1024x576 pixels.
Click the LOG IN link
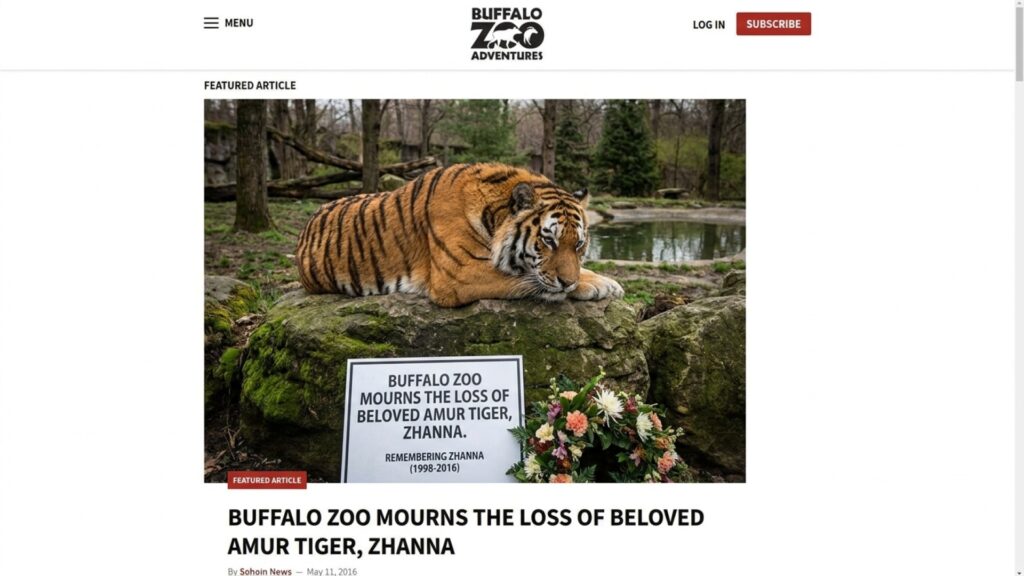point(709,24)
